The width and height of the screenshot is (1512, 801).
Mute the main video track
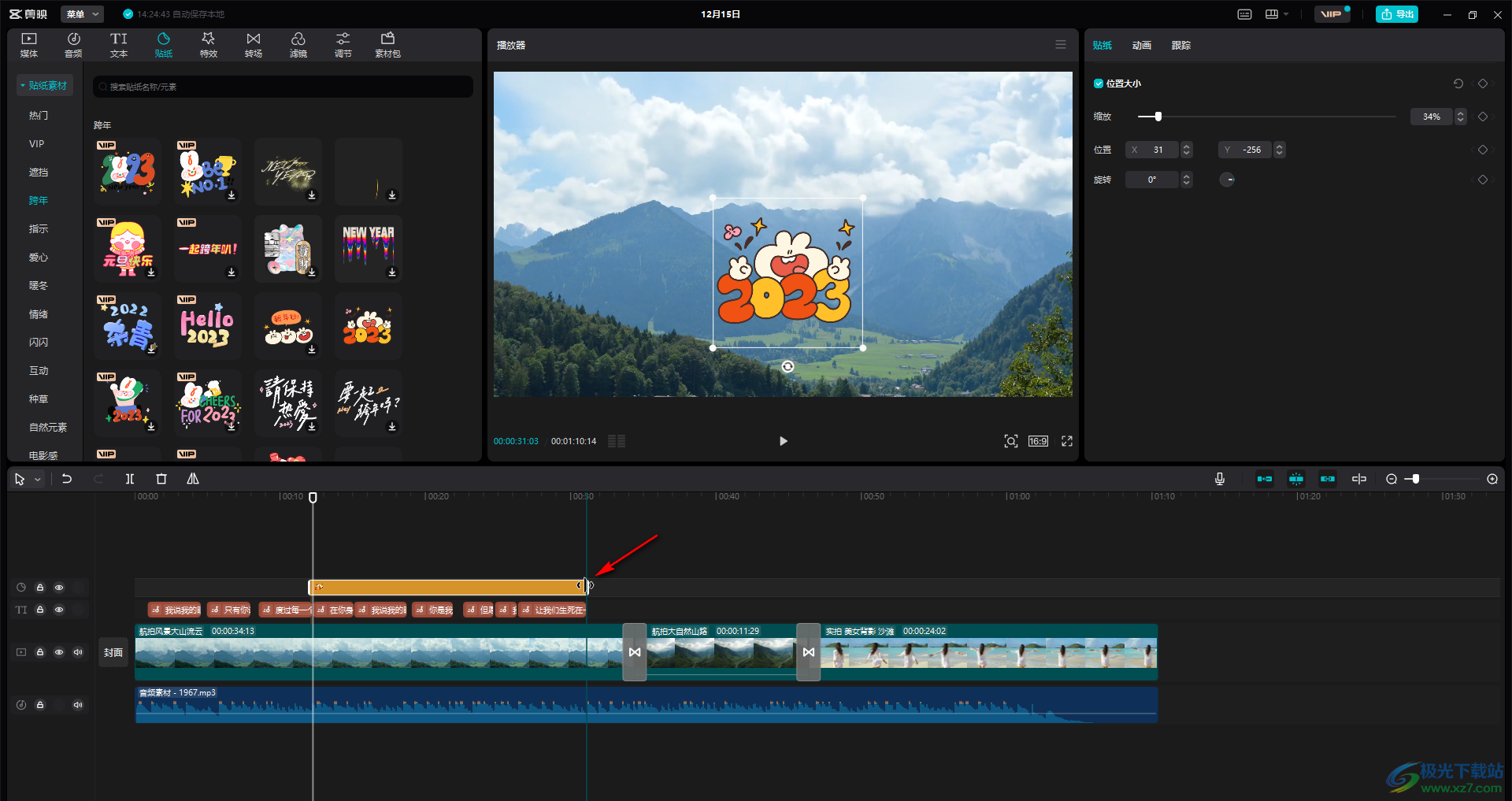78,652
